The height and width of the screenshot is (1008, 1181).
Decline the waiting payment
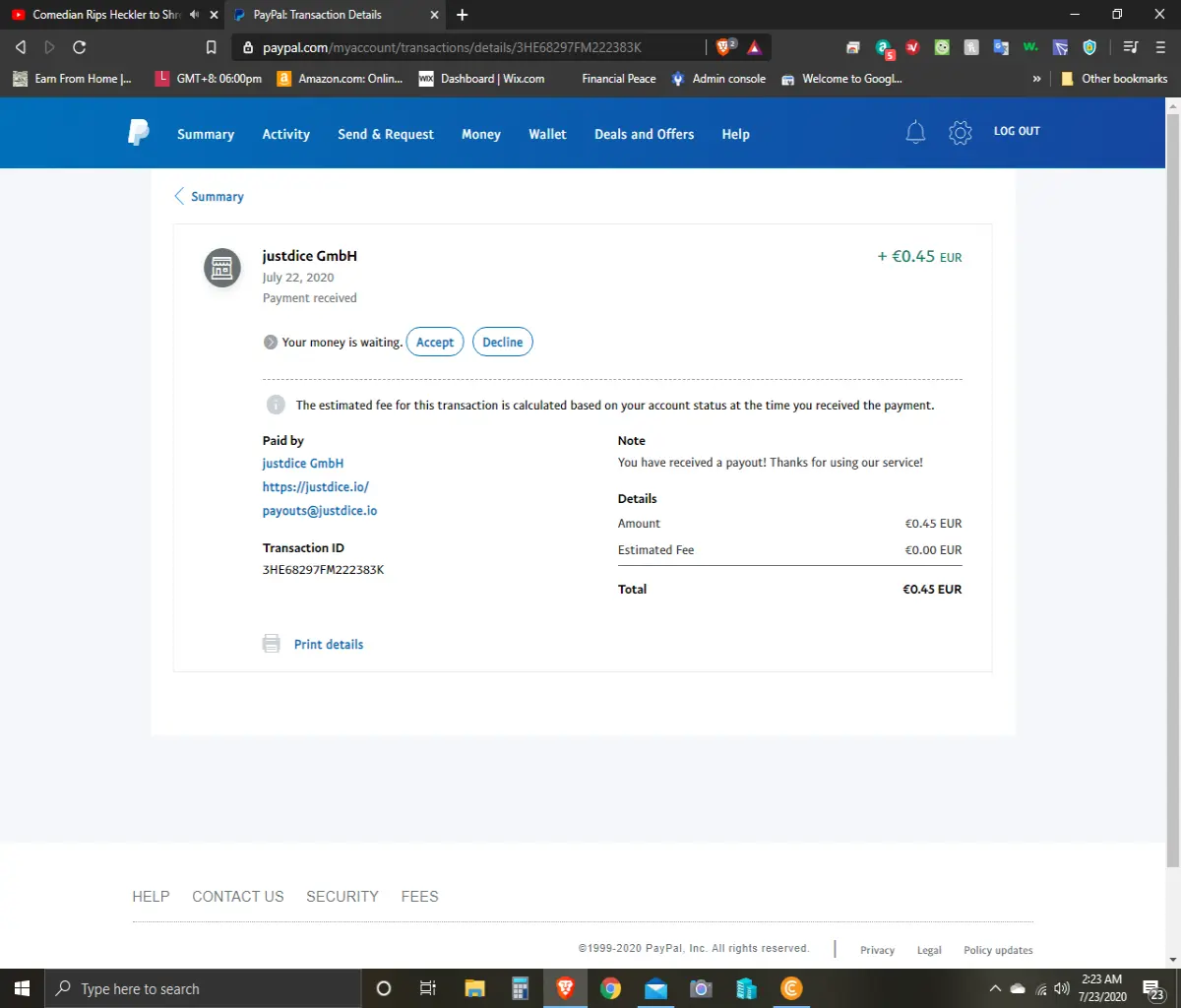pyautogui.click(x=502, y=342)
